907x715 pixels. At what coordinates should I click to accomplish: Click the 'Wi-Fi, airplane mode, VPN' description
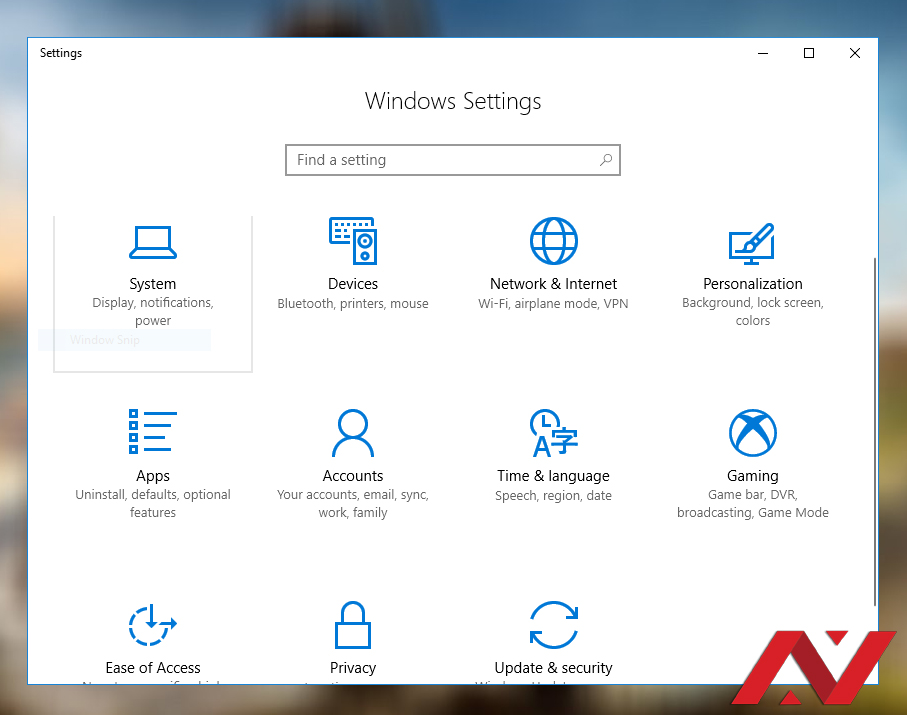coord(553,303)
